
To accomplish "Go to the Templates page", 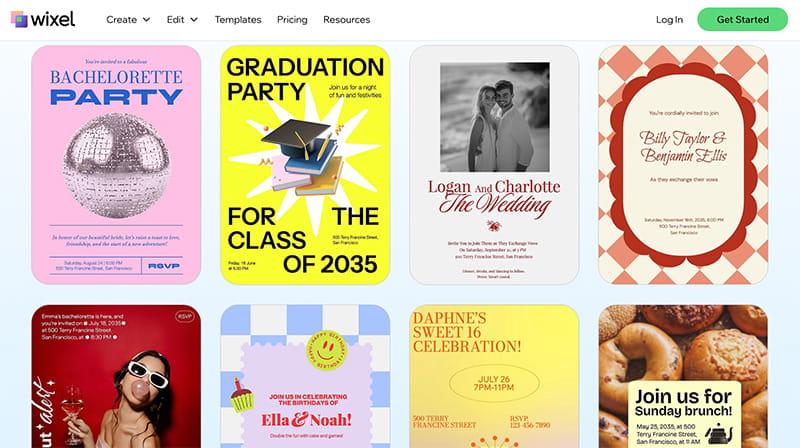I will click(238, 19).
